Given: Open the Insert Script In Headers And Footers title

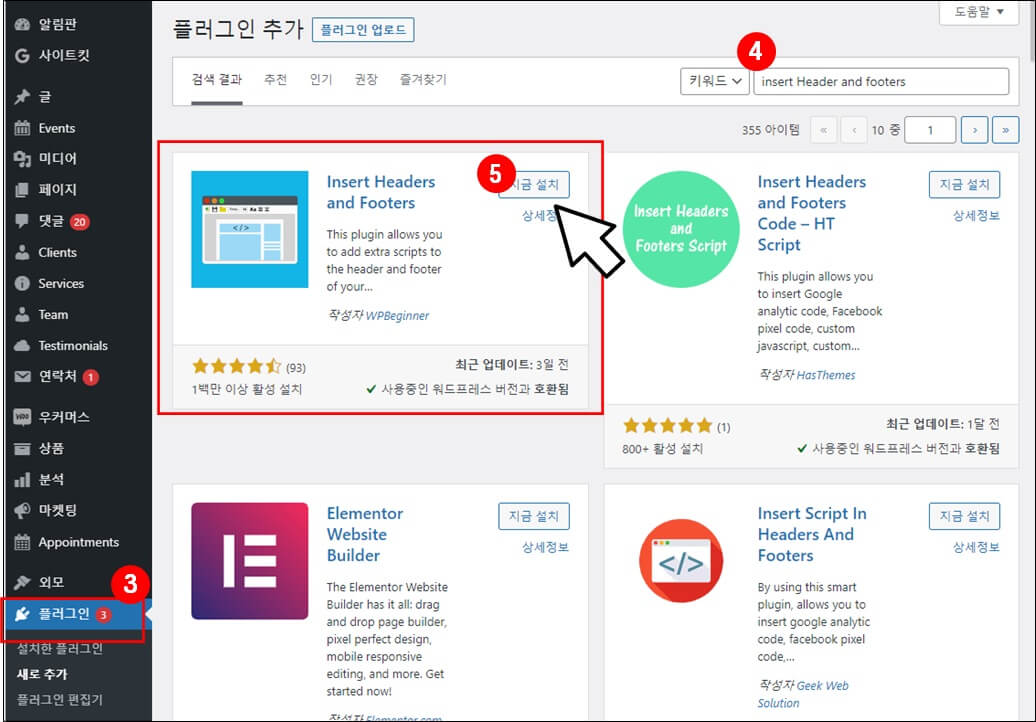Looking at the screenshot, I should (x=812, y=534).
